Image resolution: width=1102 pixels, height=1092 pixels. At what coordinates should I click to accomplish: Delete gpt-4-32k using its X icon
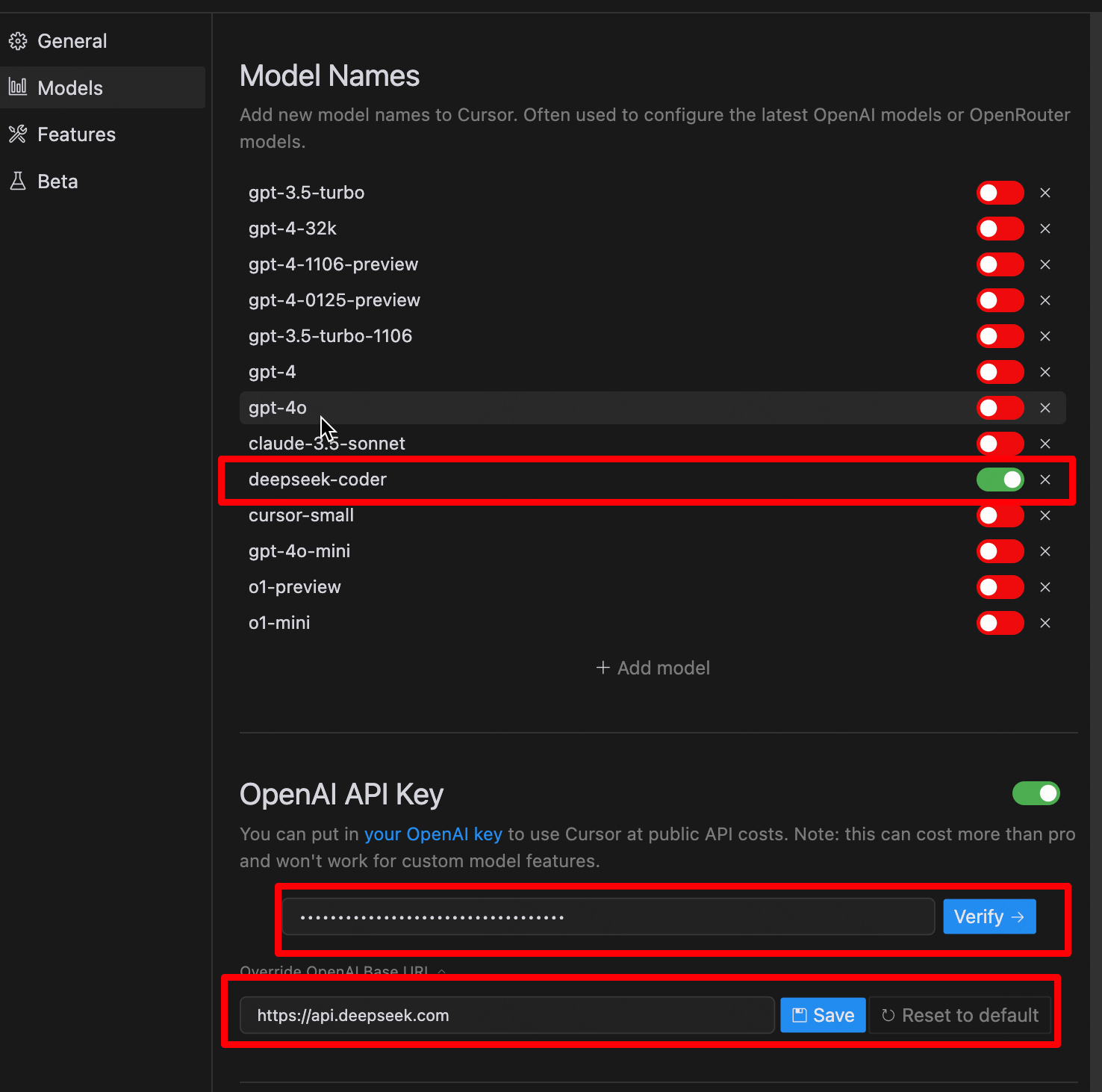[x=1045, y=229]
